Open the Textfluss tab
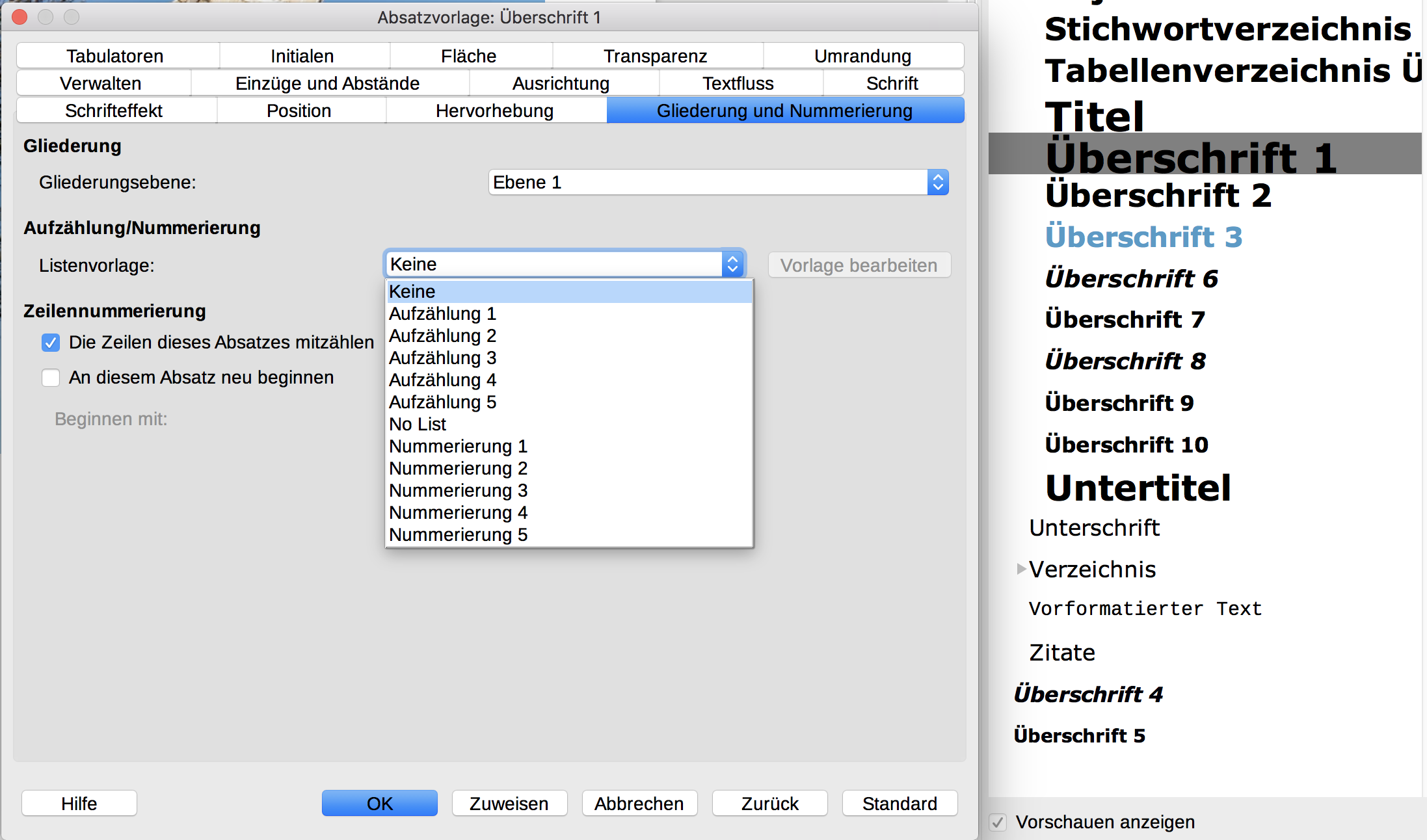The image size is (1427, 840). point(738,84)
